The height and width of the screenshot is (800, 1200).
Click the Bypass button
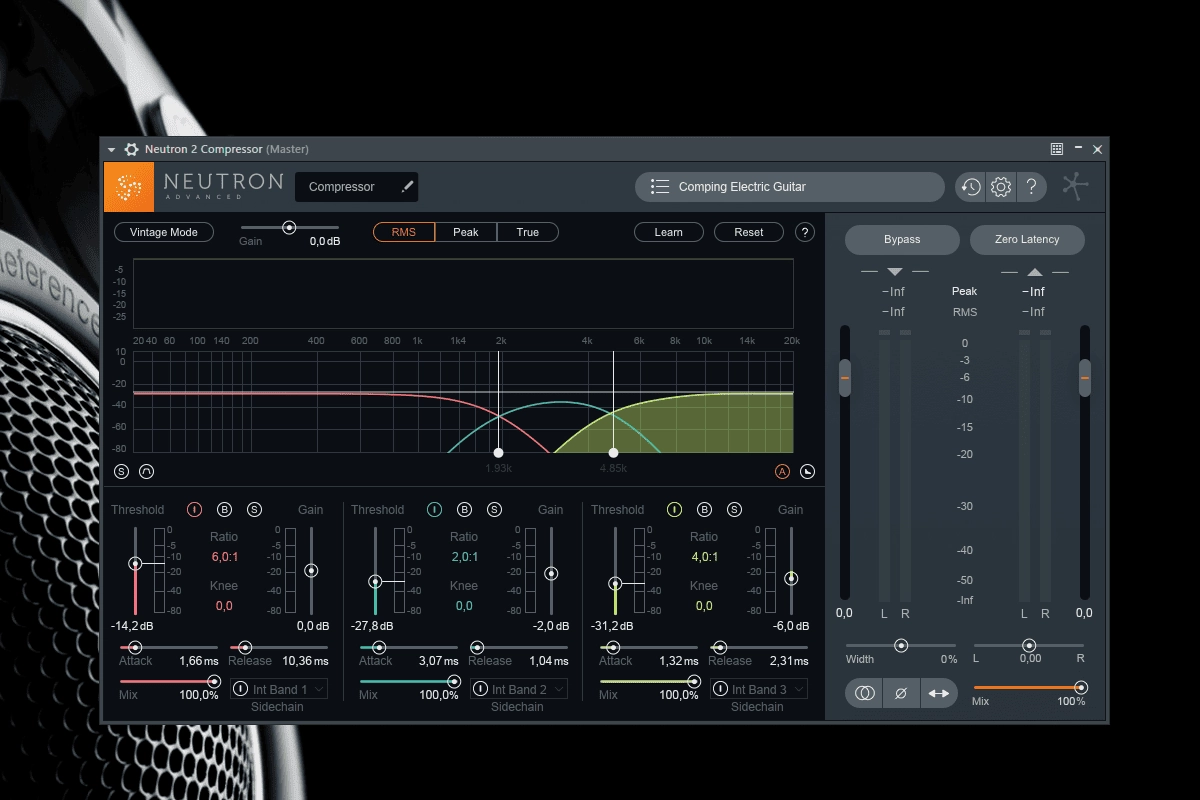902,240
